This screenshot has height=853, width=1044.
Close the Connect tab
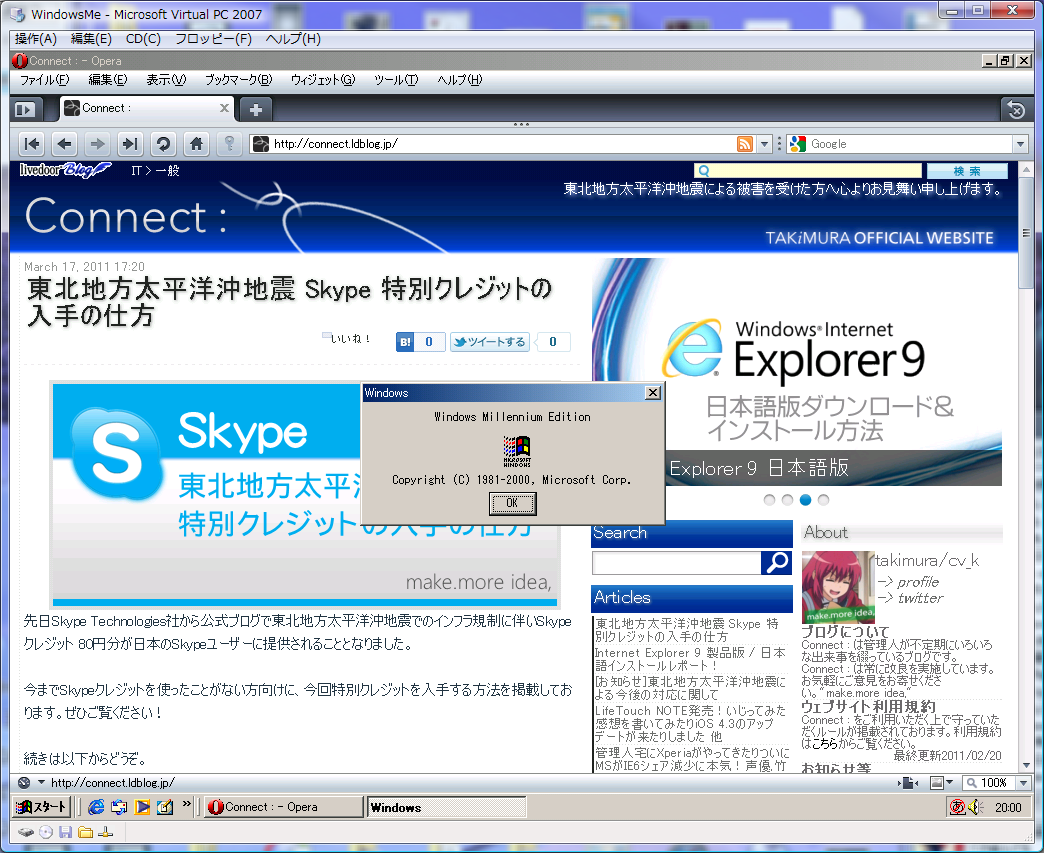[x=224, y=108]
